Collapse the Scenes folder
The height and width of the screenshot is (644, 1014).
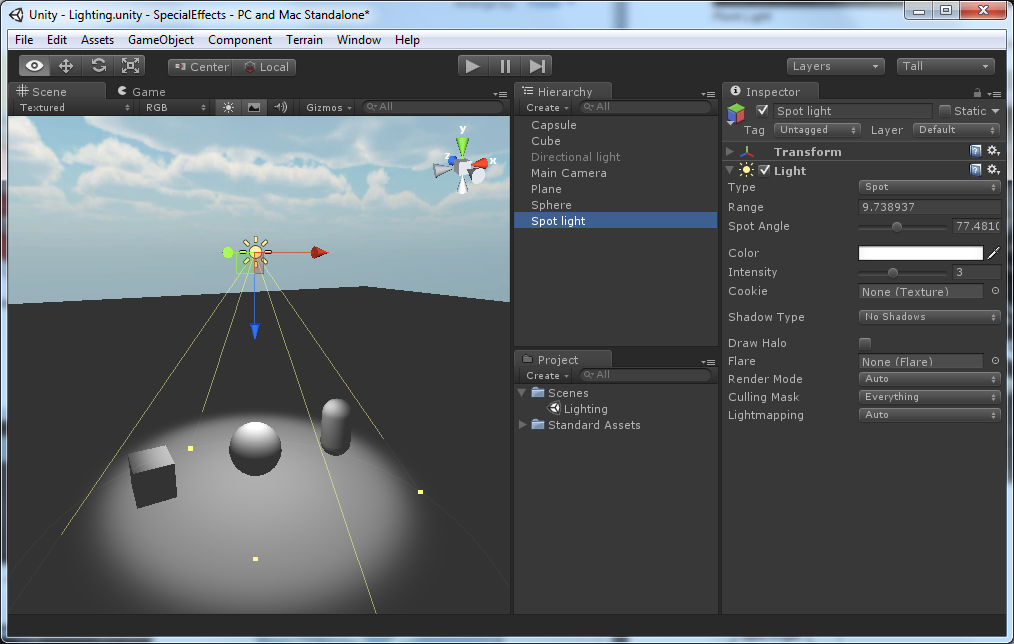tap(522, 392)
